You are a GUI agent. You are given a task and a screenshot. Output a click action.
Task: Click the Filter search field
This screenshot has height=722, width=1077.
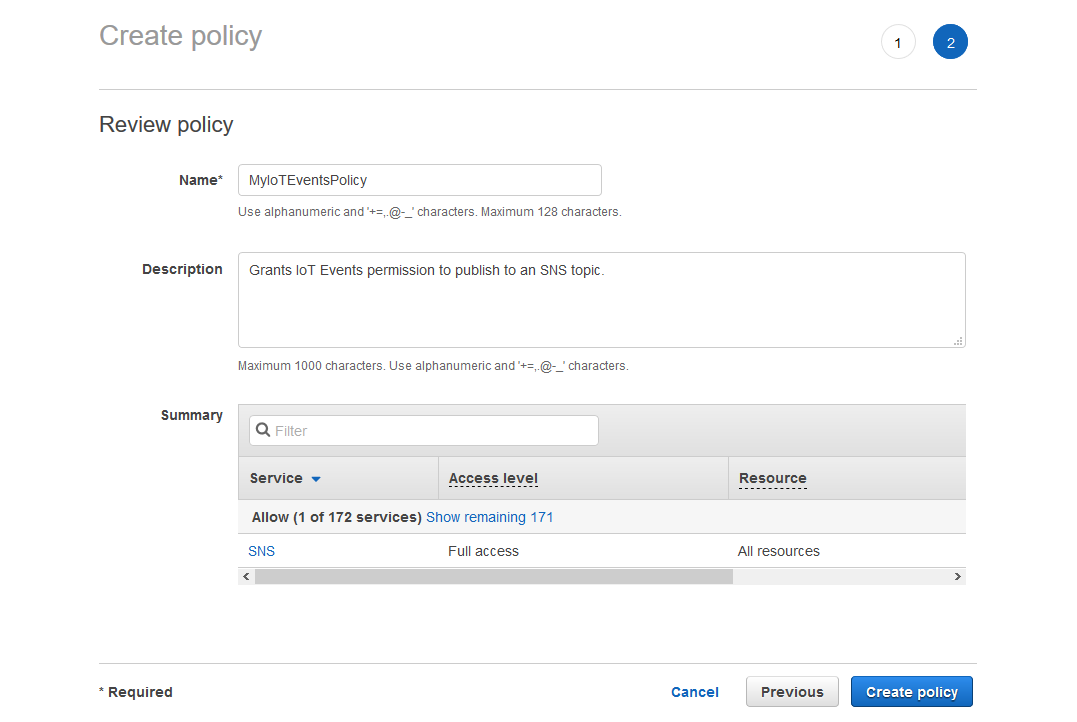pyautogui.click(x=430, y=430)
